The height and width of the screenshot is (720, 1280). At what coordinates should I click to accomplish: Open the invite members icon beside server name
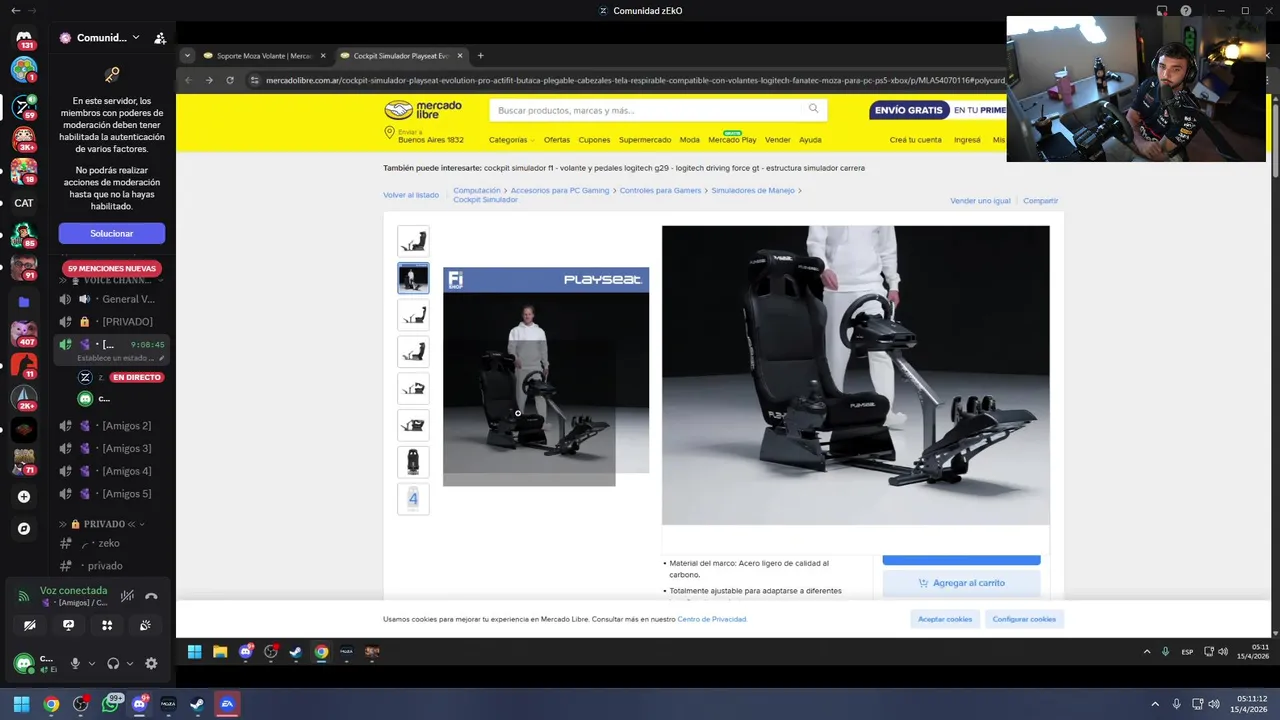160,38
